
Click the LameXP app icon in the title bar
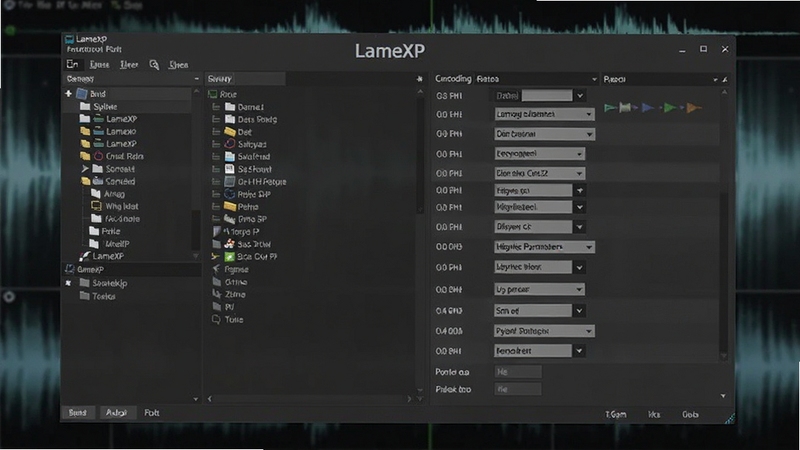coord(69,39)
